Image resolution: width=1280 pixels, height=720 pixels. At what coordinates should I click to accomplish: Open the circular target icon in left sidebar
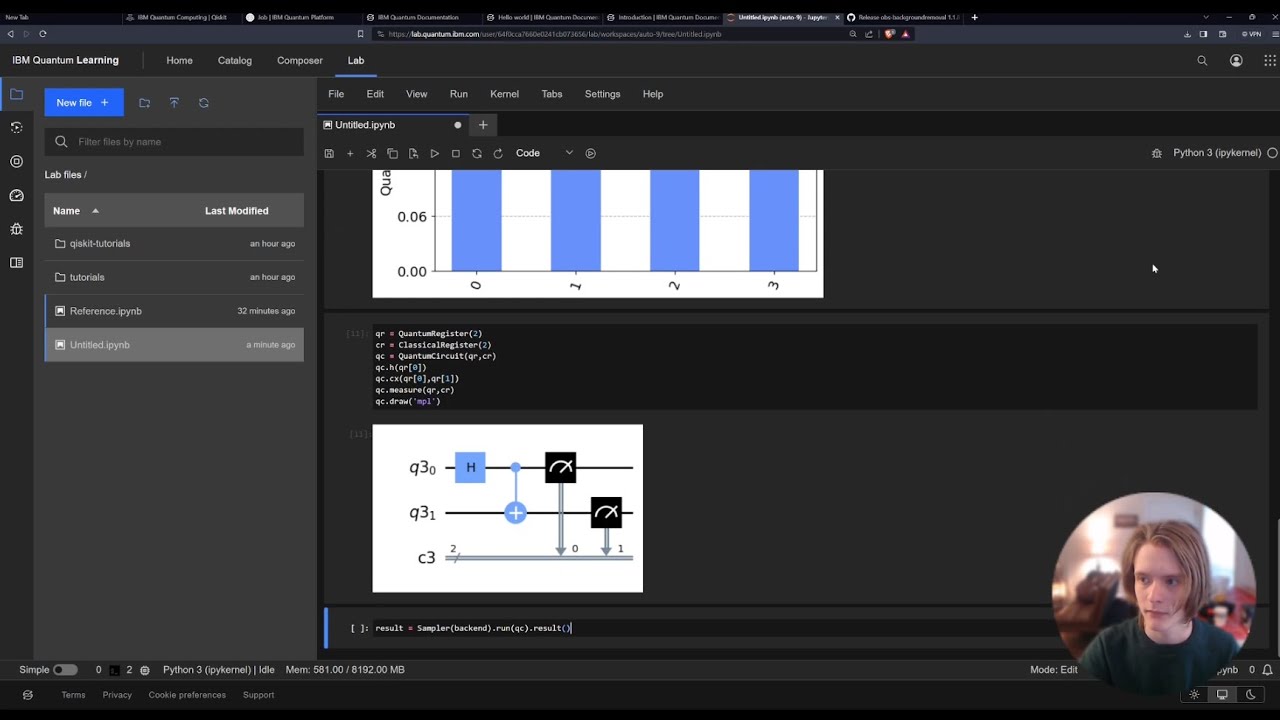pyautogui.click(x=16, y=161)
